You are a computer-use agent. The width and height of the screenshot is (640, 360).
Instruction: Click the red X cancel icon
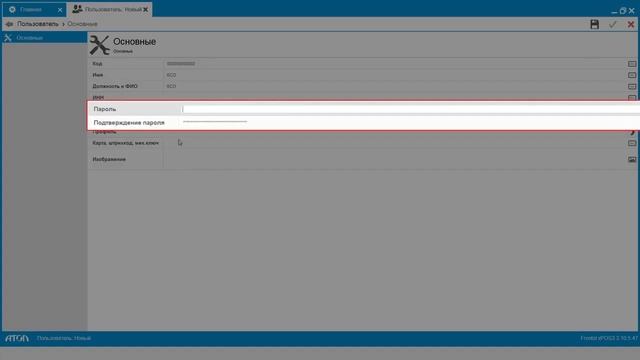click(631, 24)
